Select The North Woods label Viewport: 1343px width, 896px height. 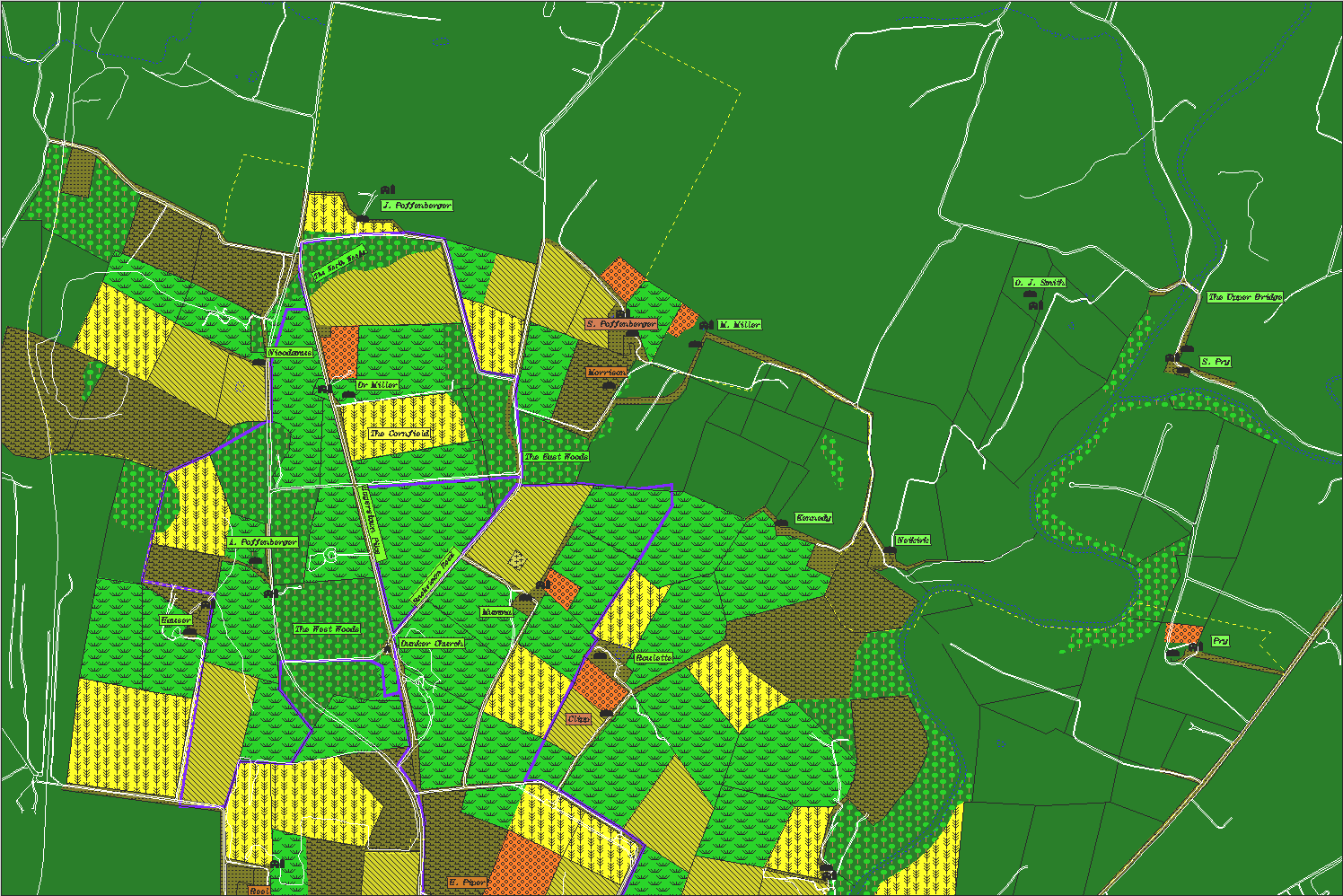pyautogui.click(x=338, y=261)
